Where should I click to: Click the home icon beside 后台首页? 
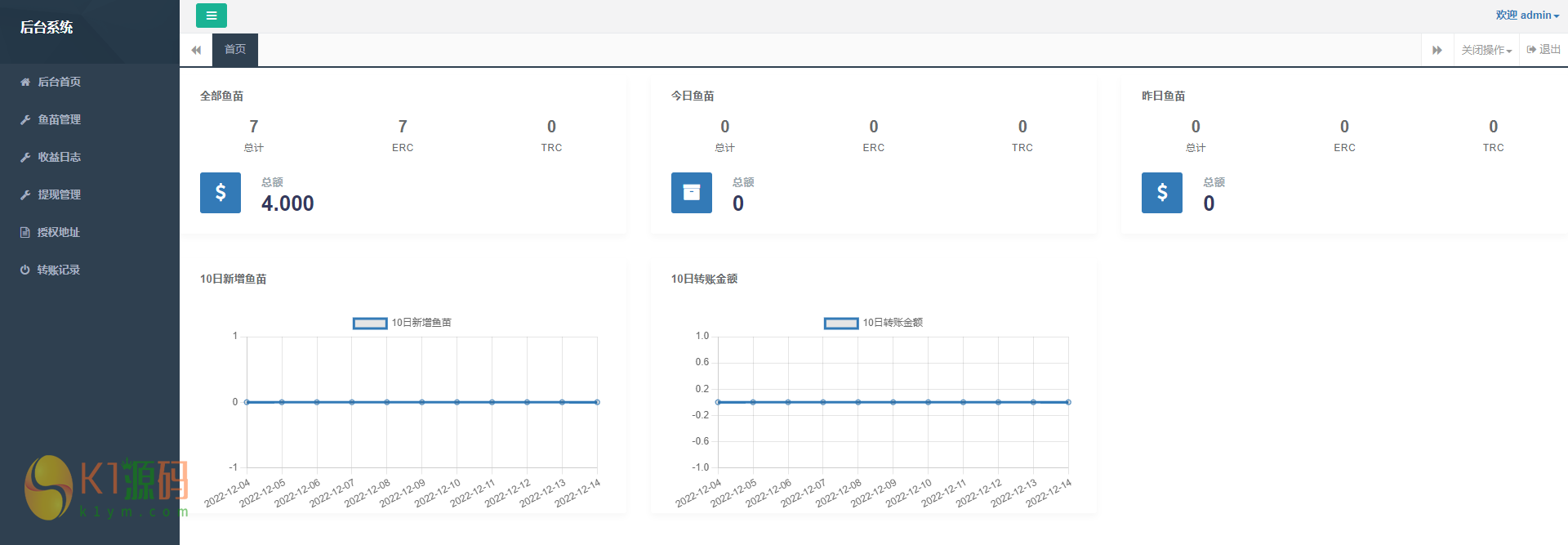tap(25, 82)
